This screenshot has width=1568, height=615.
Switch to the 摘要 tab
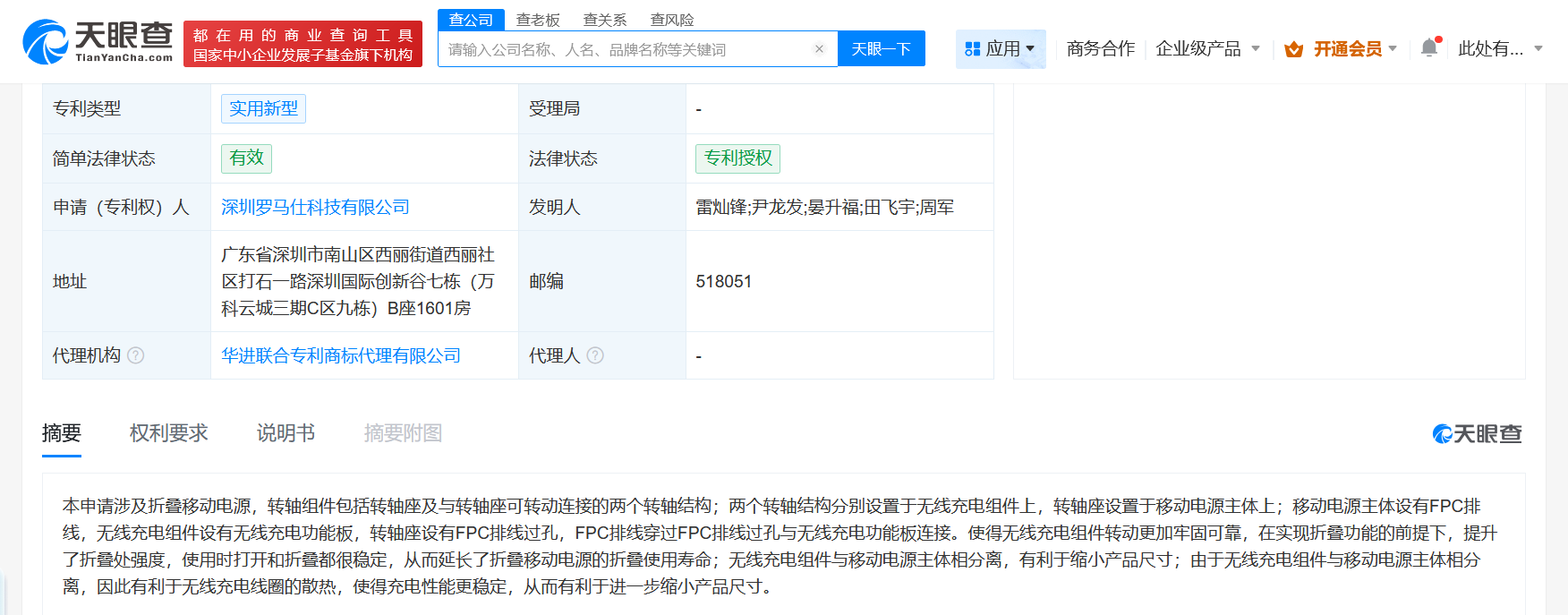click(62, 433)
